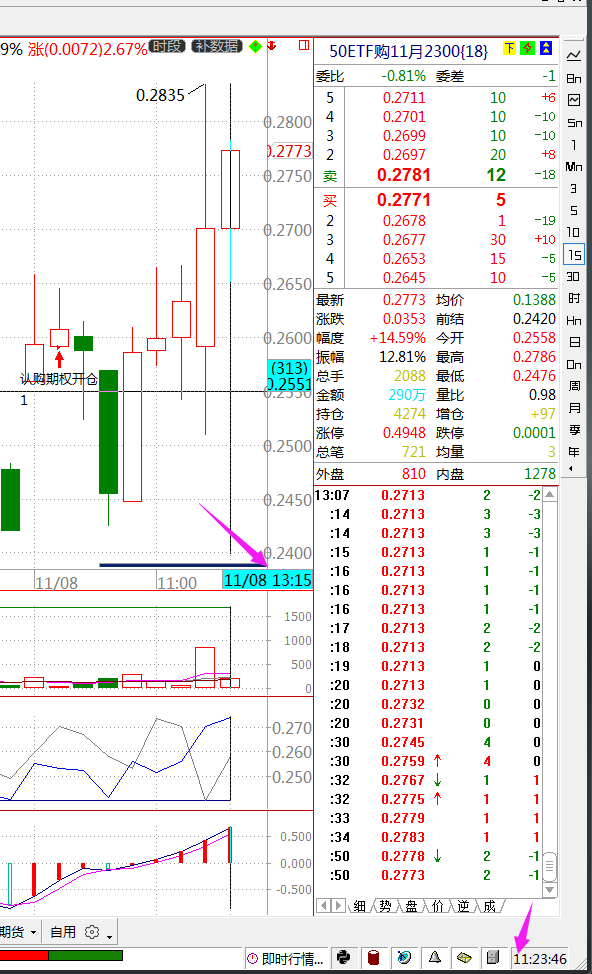
Task: Open the 细 tab under tick list
Action: [x=360, y=906]
